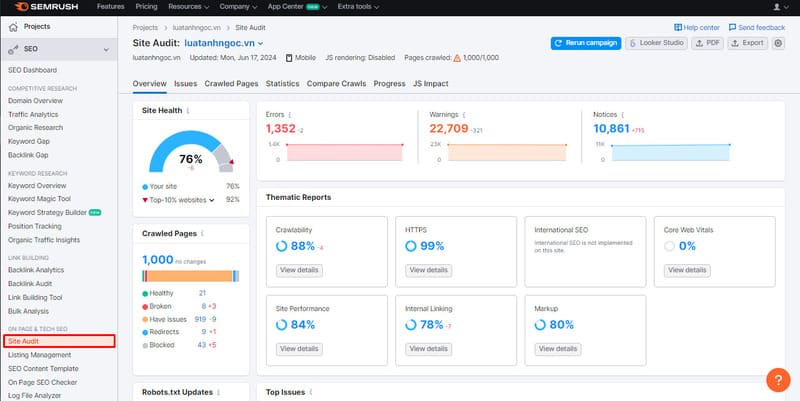The width and height of the screenshot is (800, 401).
Task: Expand the Top-10% websites dropdown
Action: pos(211,200)
